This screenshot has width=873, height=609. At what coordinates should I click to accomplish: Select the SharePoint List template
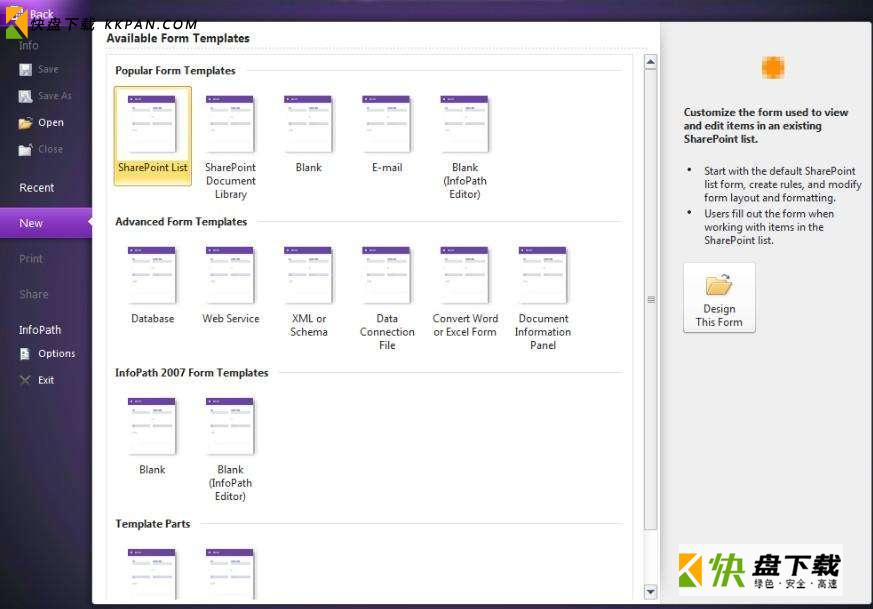[153, 136]
